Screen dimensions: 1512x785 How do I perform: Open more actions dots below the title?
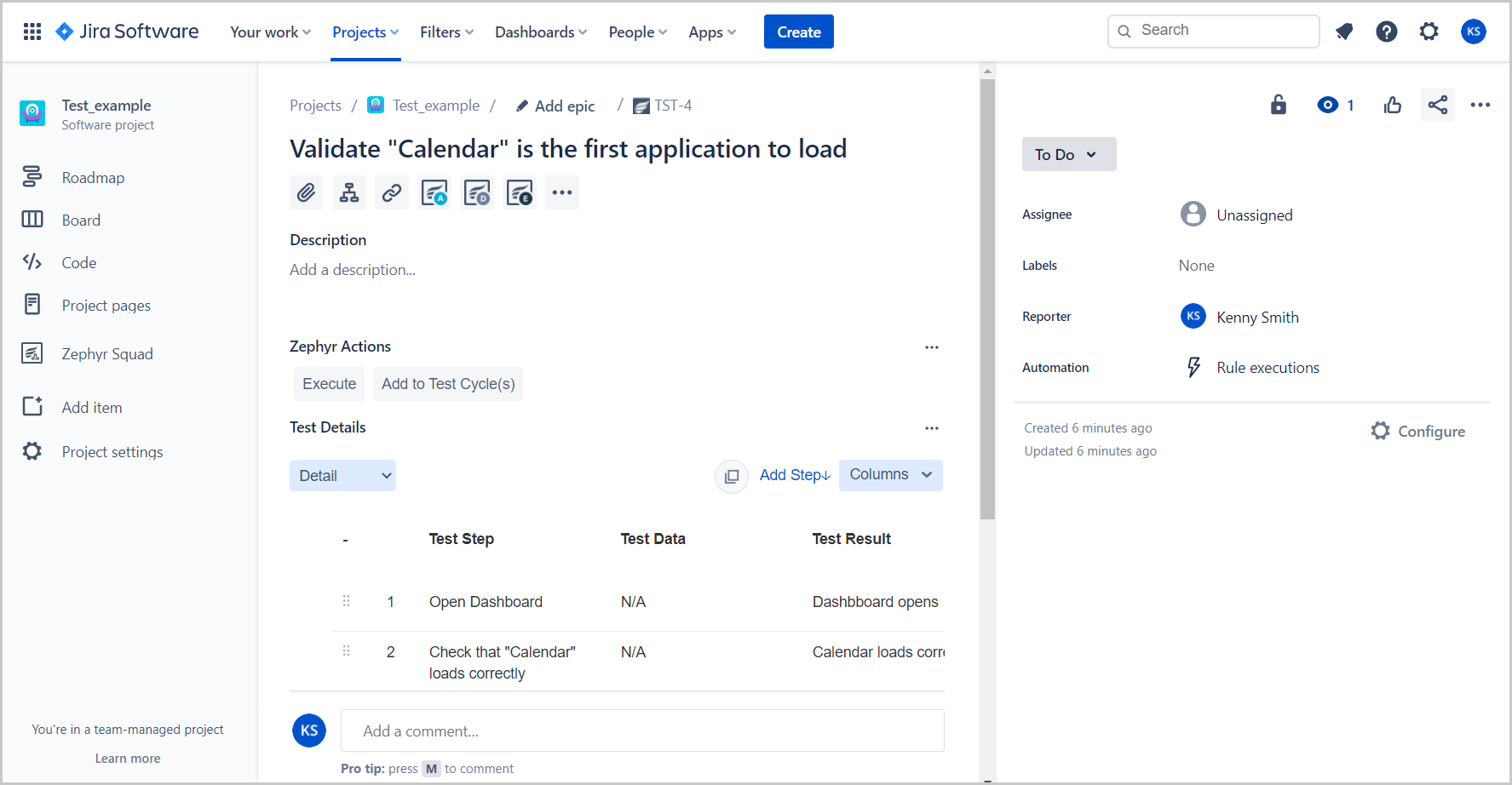point(562,192)
